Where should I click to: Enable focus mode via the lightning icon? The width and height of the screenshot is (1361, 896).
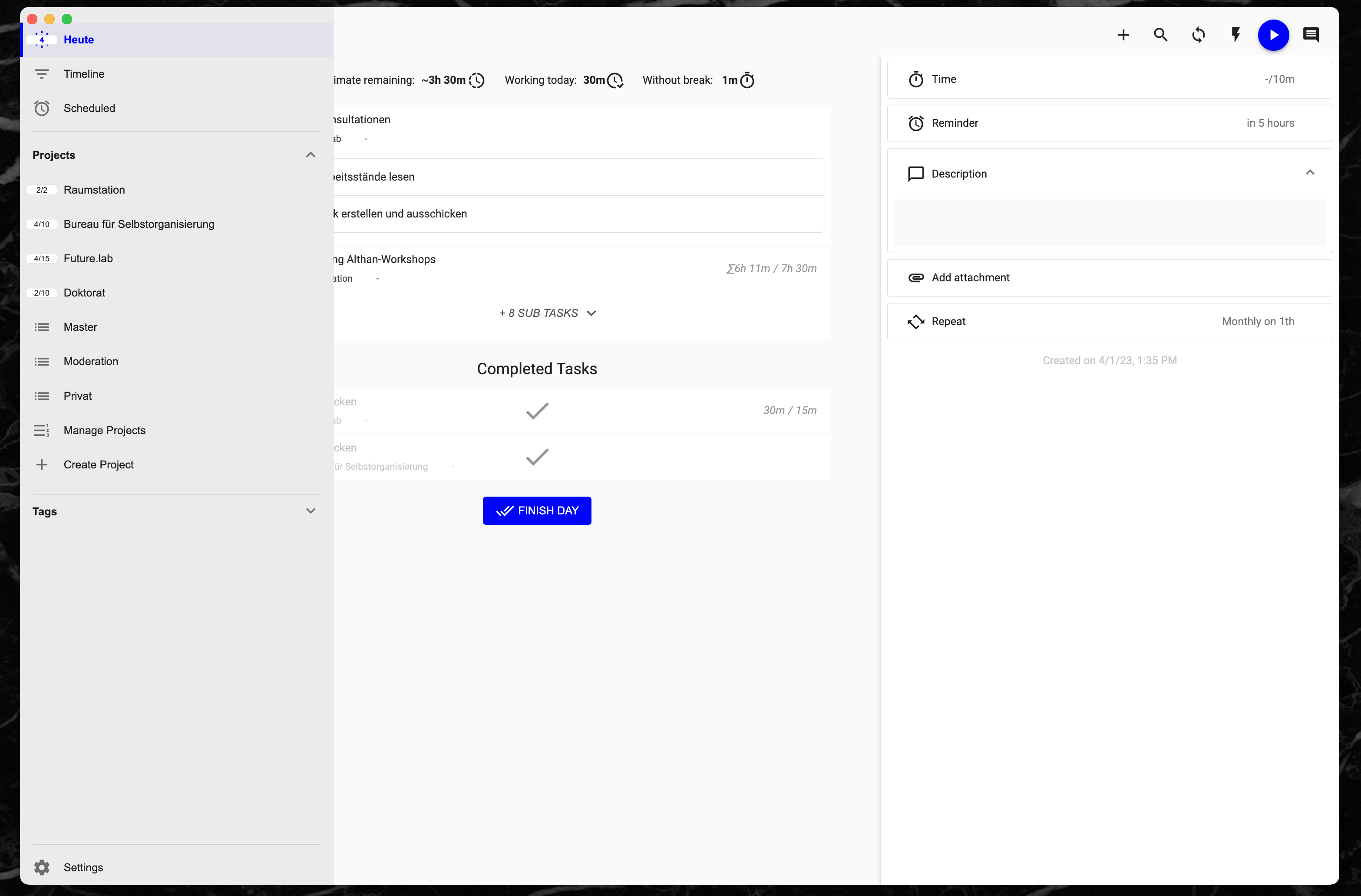point(1236,35)
